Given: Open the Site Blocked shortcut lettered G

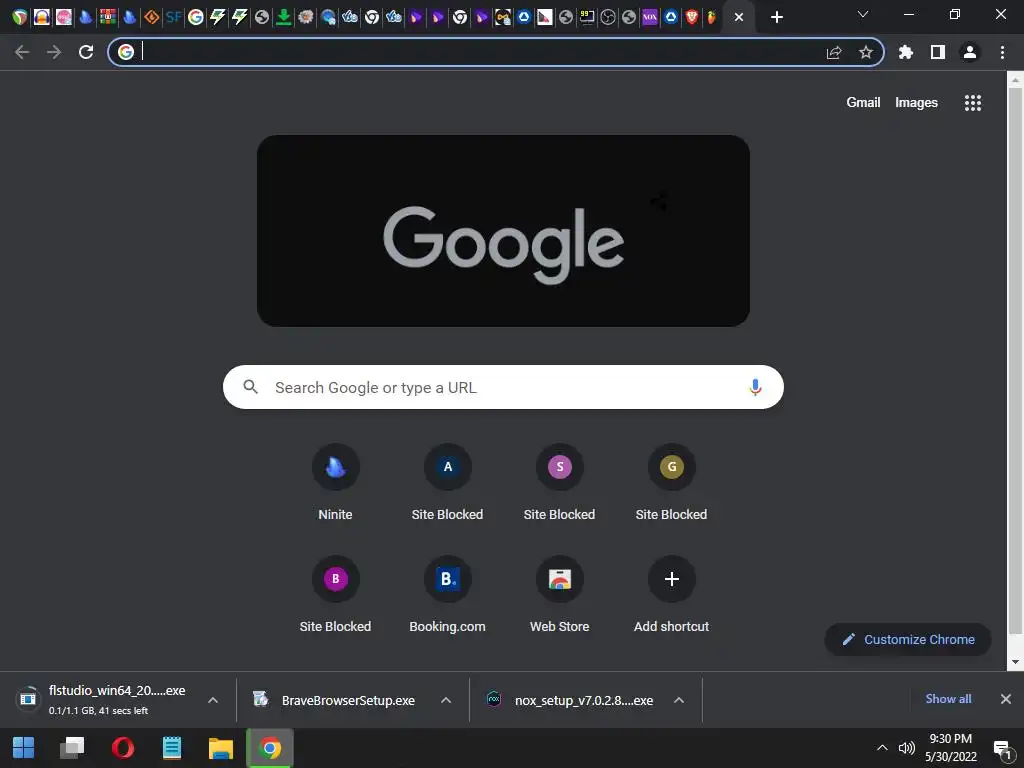Looking at the screenshot, I should [x=671, y=482].
